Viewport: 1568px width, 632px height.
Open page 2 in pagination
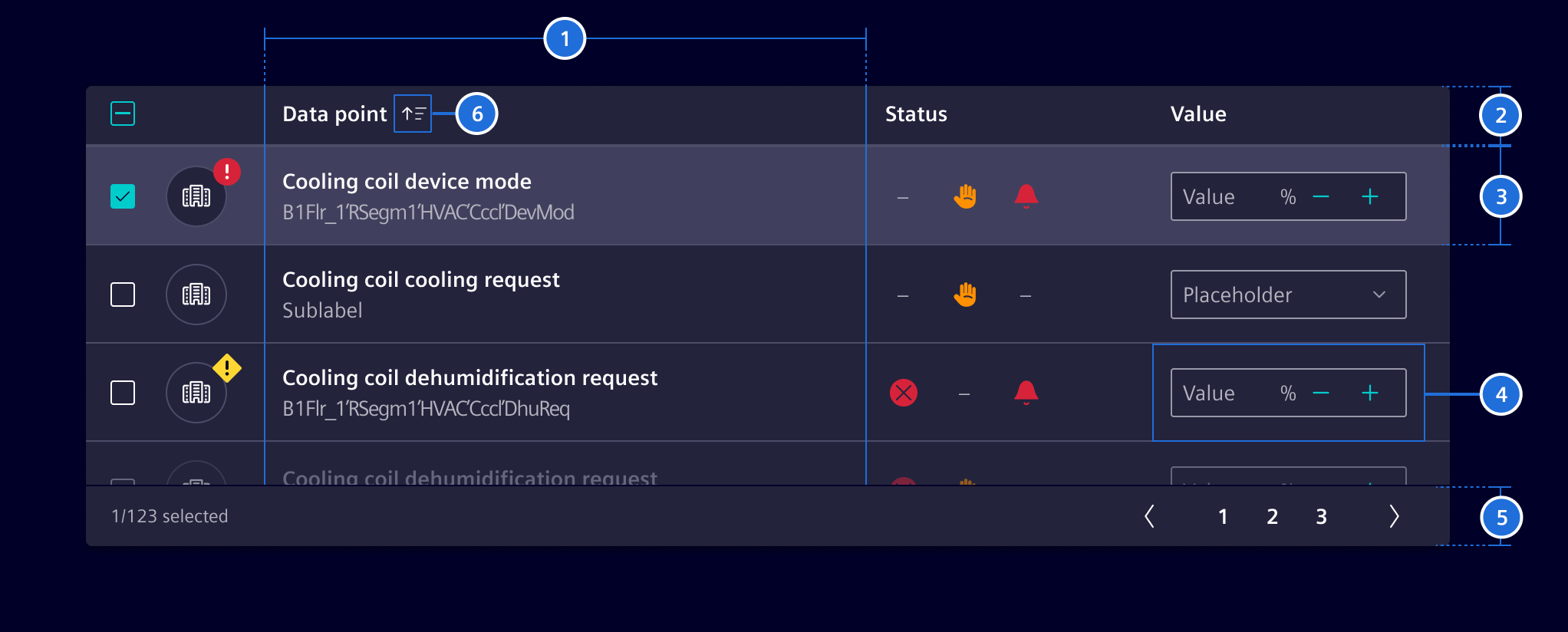coord(1272,516)
